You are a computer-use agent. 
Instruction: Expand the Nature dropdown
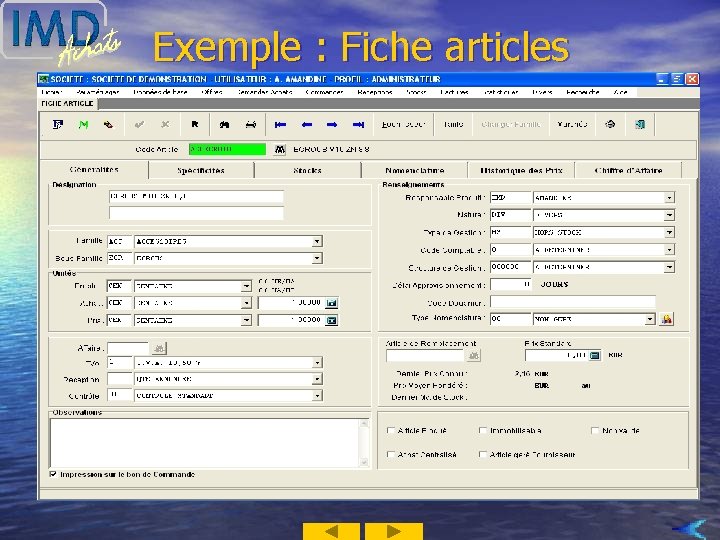(669, 215)
